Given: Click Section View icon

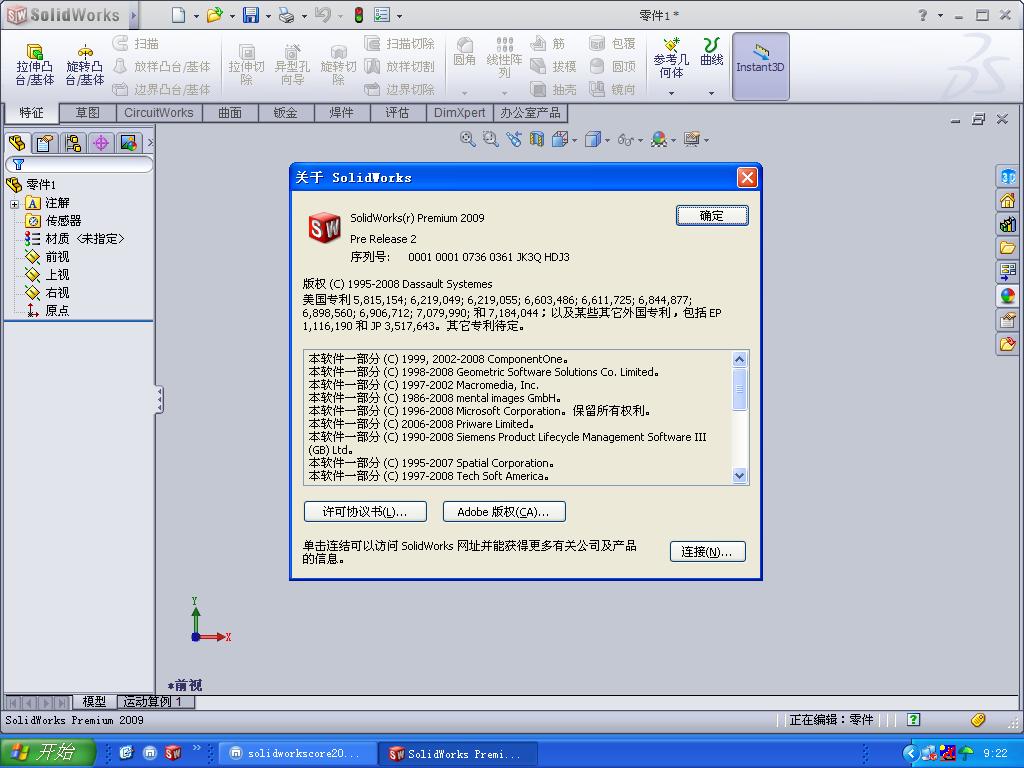Looking at the screenshot, I should (537, 139).
